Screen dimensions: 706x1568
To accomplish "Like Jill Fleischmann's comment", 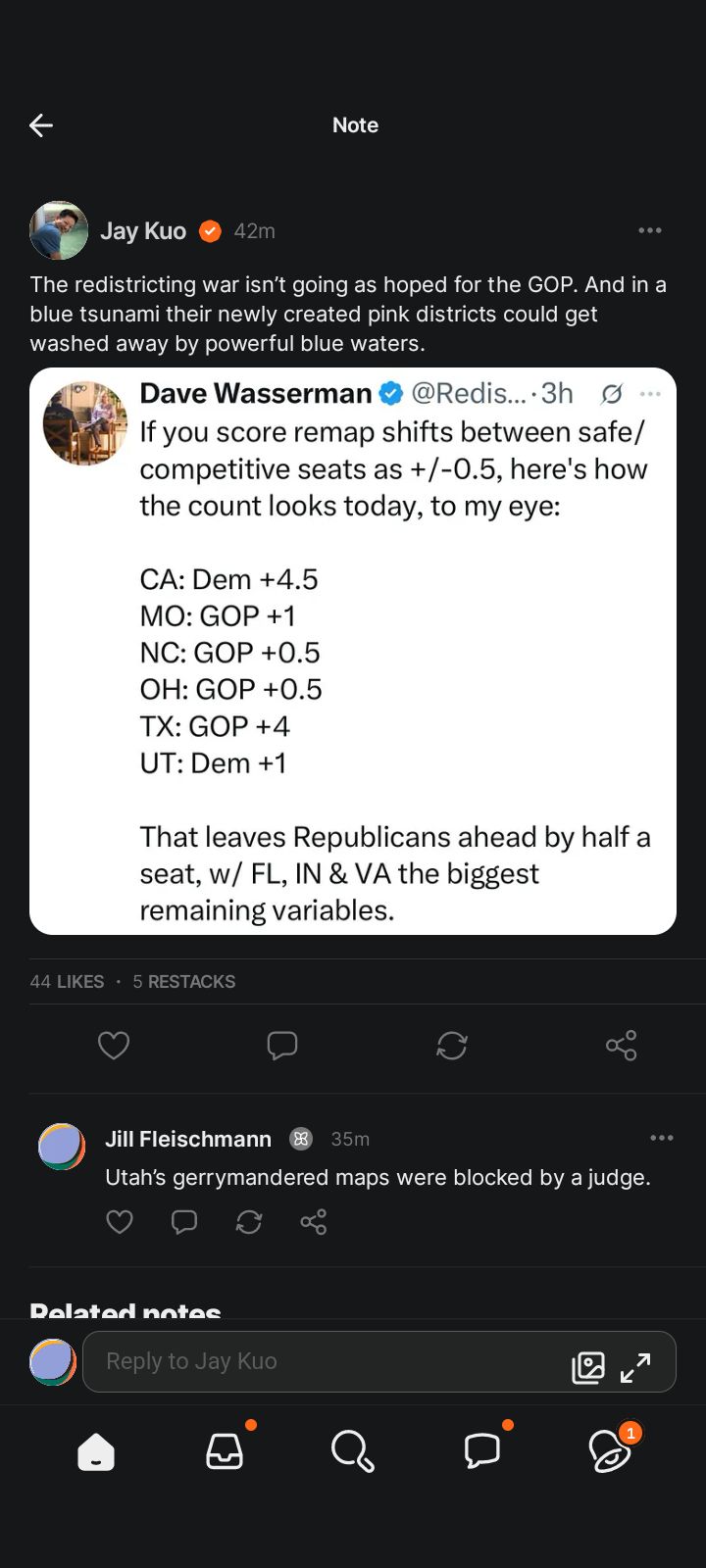I will 120,1222.
